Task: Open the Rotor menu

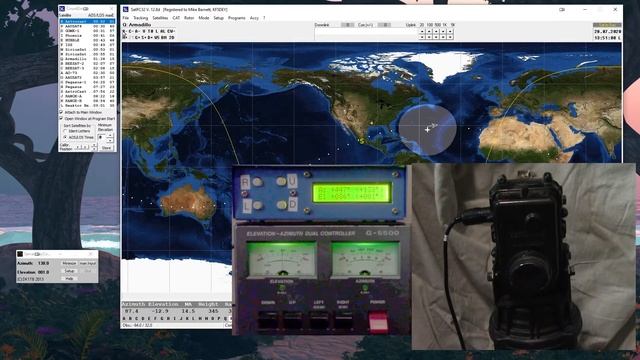Action: click(189, 18)
